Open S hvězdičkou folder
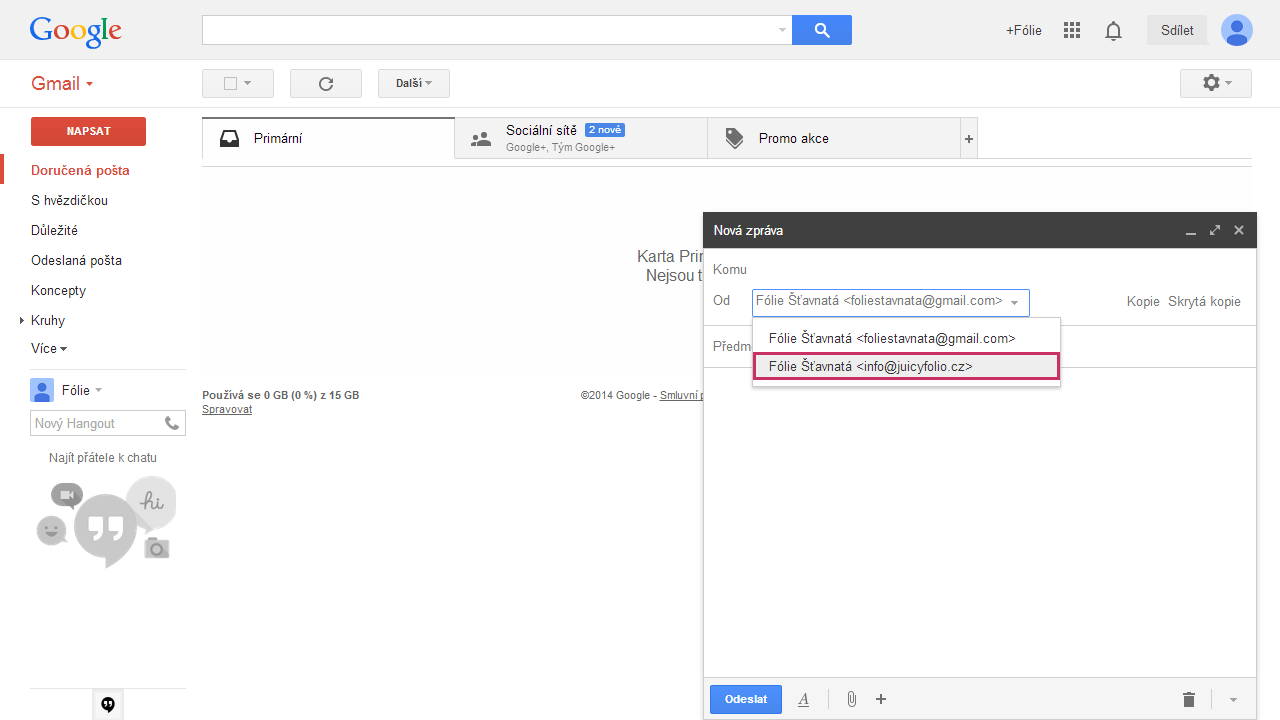Viewport: 1280px width, 720px height. [69, 200]
